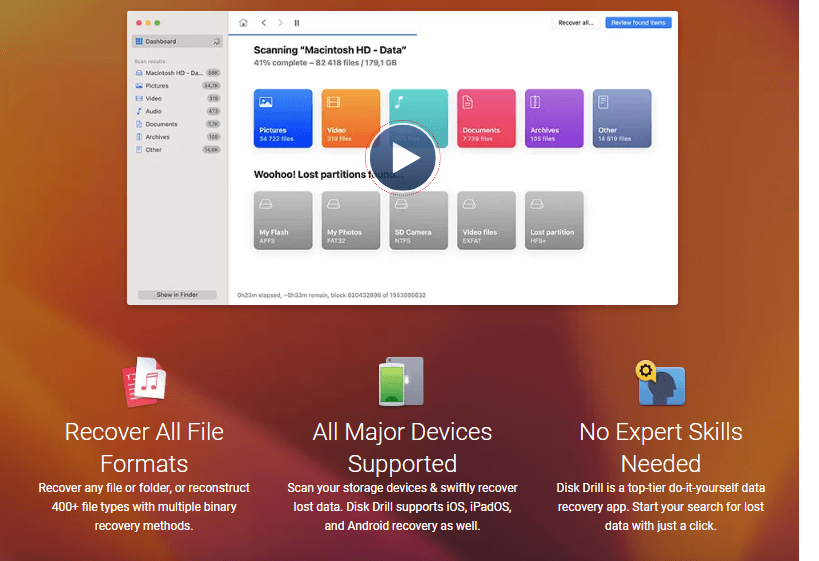
Task: Click Show in Finder button
Action: tap(177, 295)
